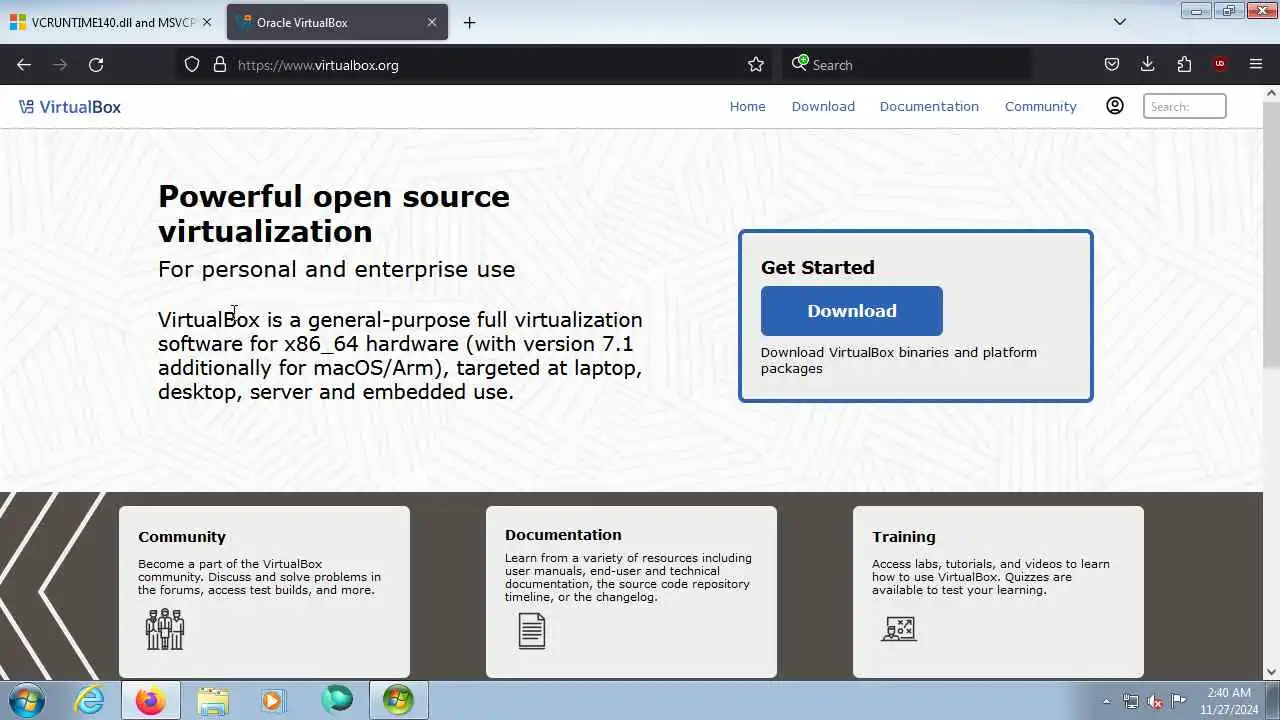Viewport: 1280px width, 720px height.
Task: Close the Oracle VirtualBox tab
Action: tap(432, 22)
